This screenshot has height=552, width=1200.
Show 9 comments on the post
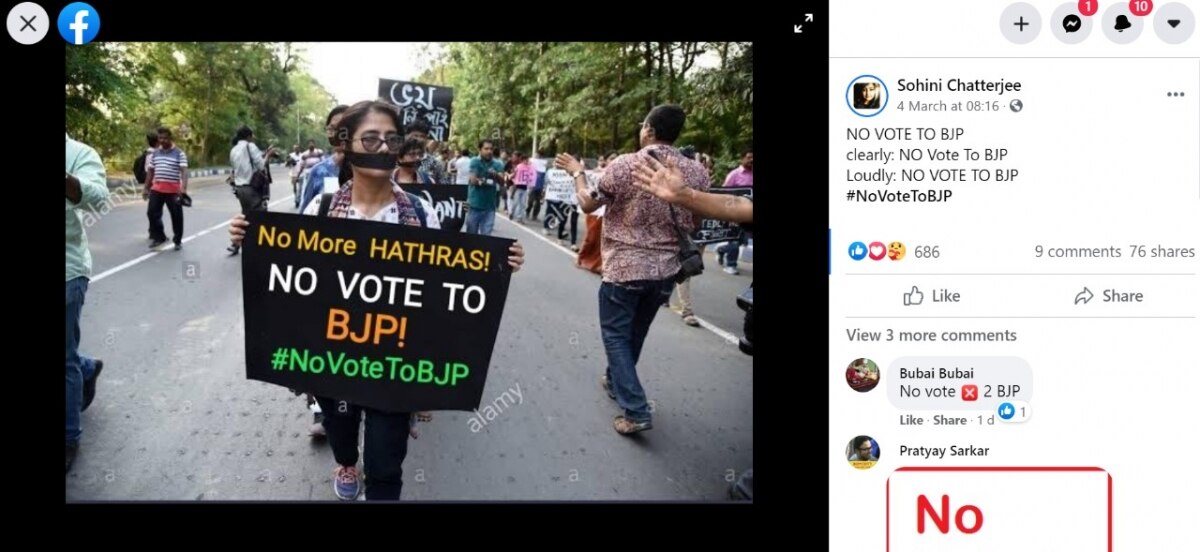1077,252
